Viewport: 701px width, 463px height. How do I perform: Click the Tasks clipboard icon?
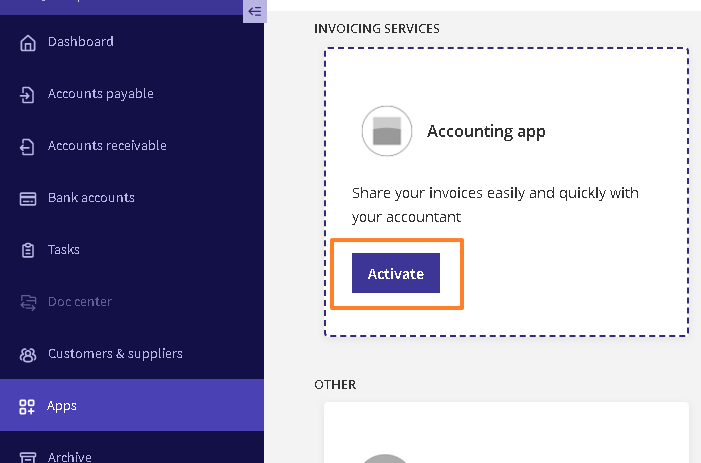point(28,250)
